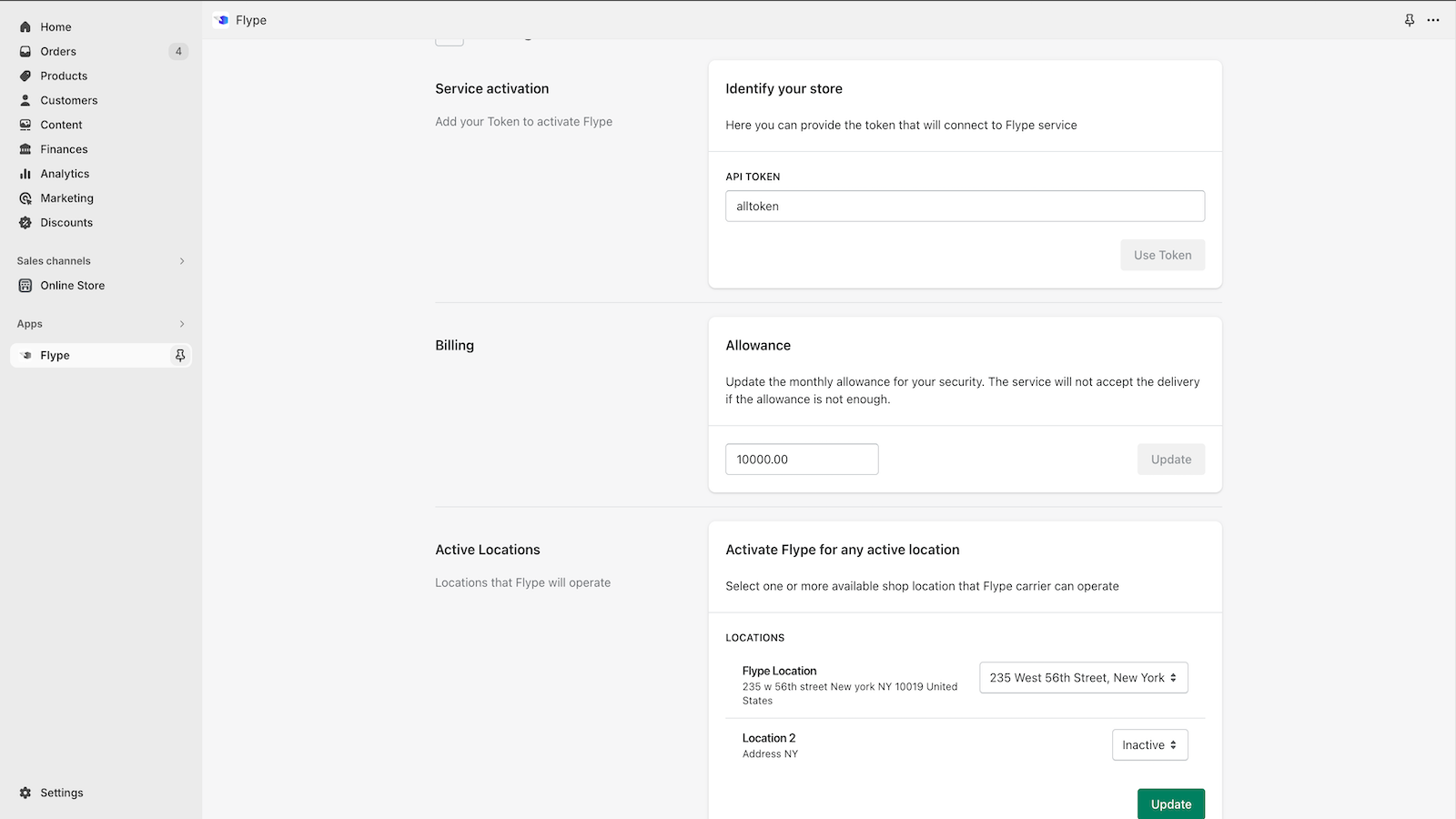This screenshot has width=1456, height=819.
Task: Click the Marketing target icon
Action: pyautogui.click(x=25, y=198)
